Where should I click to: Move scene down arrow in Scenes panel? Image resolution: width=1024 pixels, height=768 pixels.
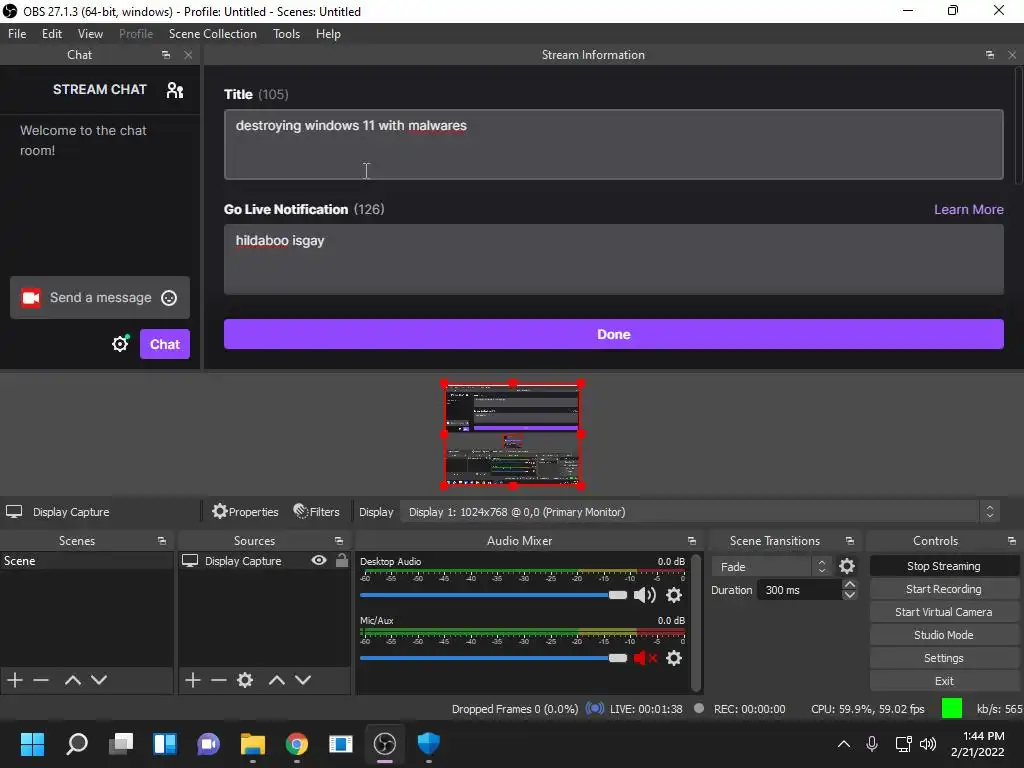99,680
